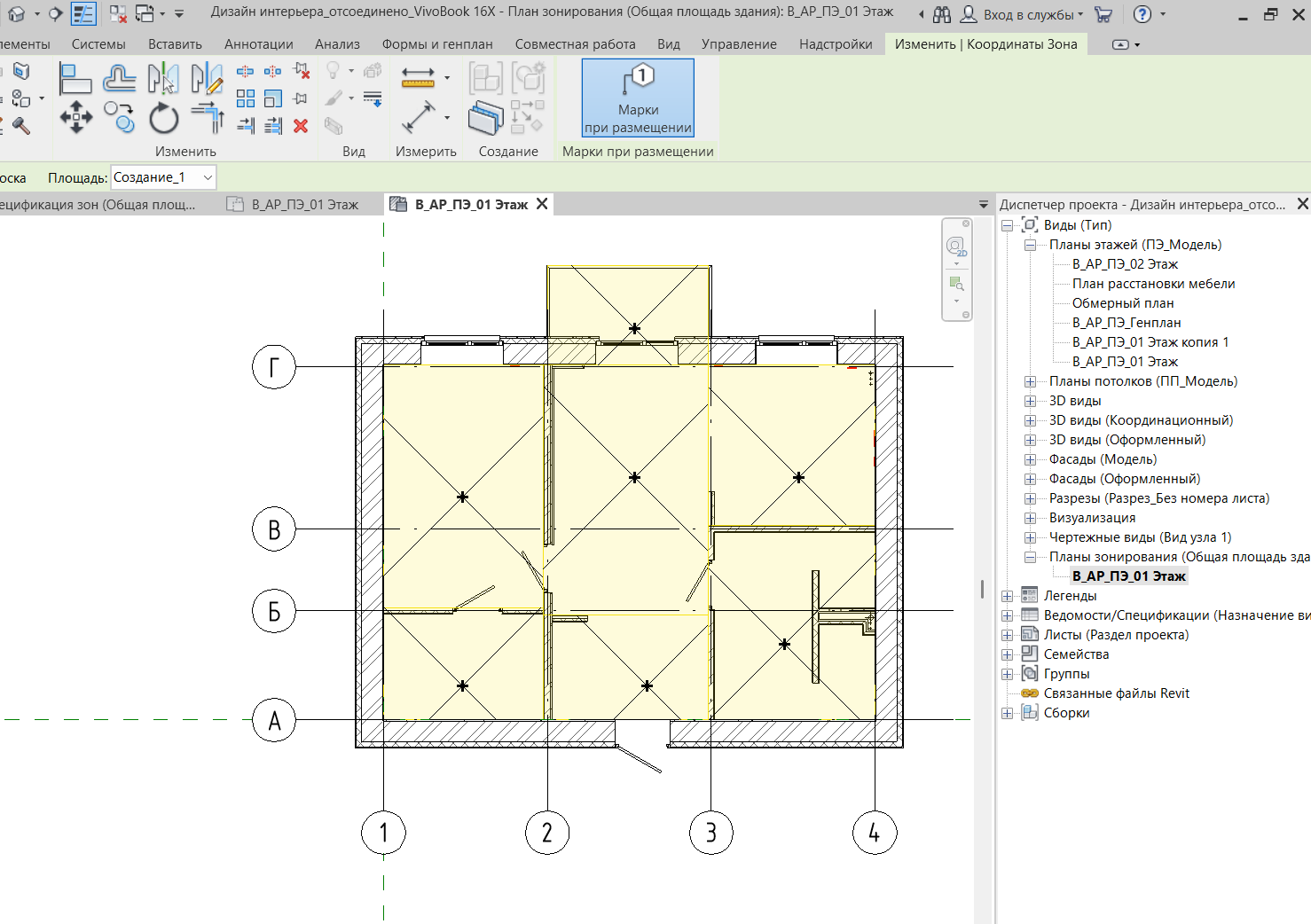This screenshot has height=924, width=1311.
Task: Choose Trim/Extend Multiple Elements tool
Action: pos(273,126)
